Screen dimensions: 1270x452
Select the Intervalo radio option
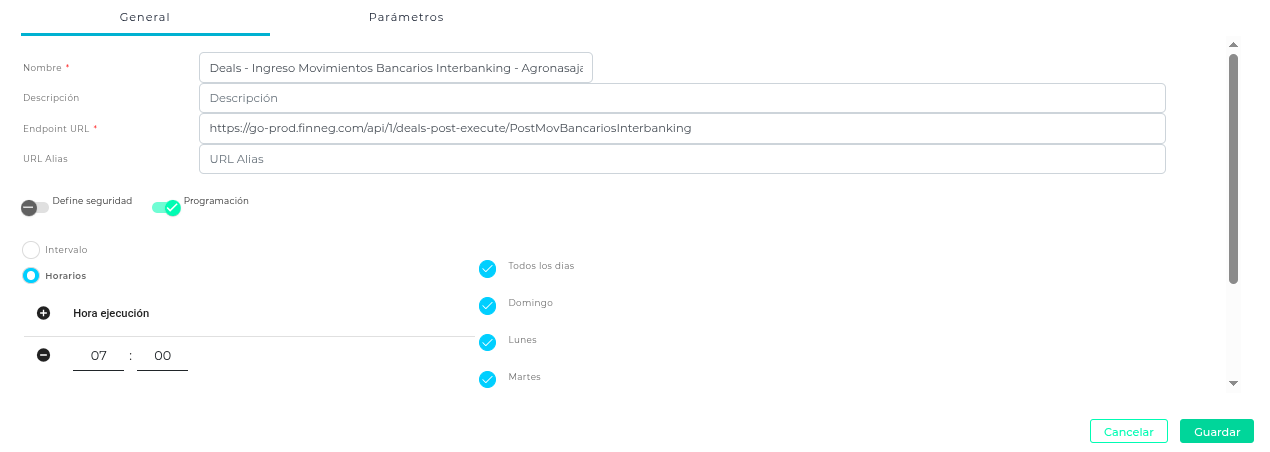click(x=31, y=250)
